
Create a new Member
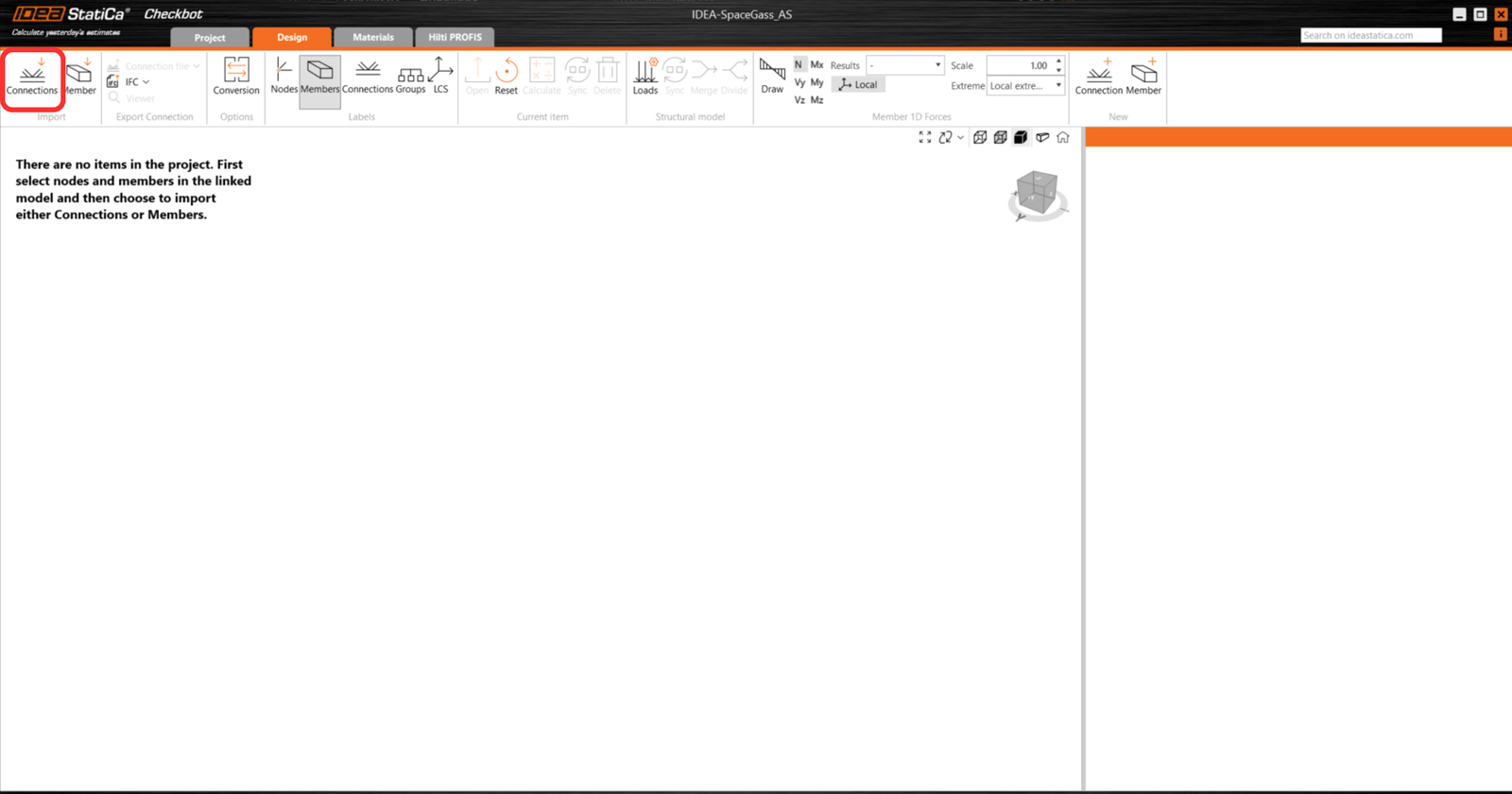coord(1143,77)
